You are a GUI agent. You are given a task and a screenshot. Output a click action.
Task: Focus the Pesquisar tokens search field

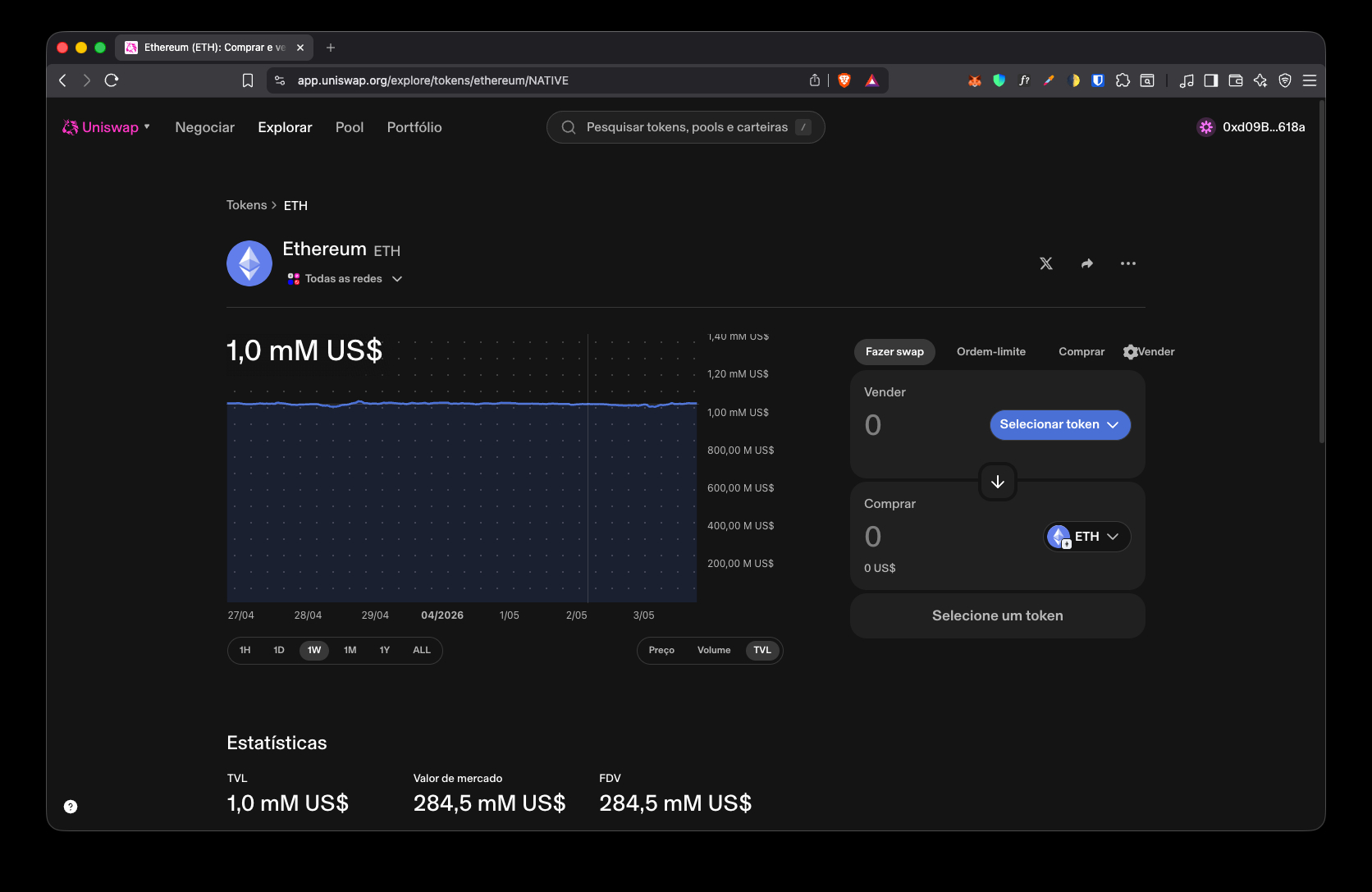[x=686, y=127]
